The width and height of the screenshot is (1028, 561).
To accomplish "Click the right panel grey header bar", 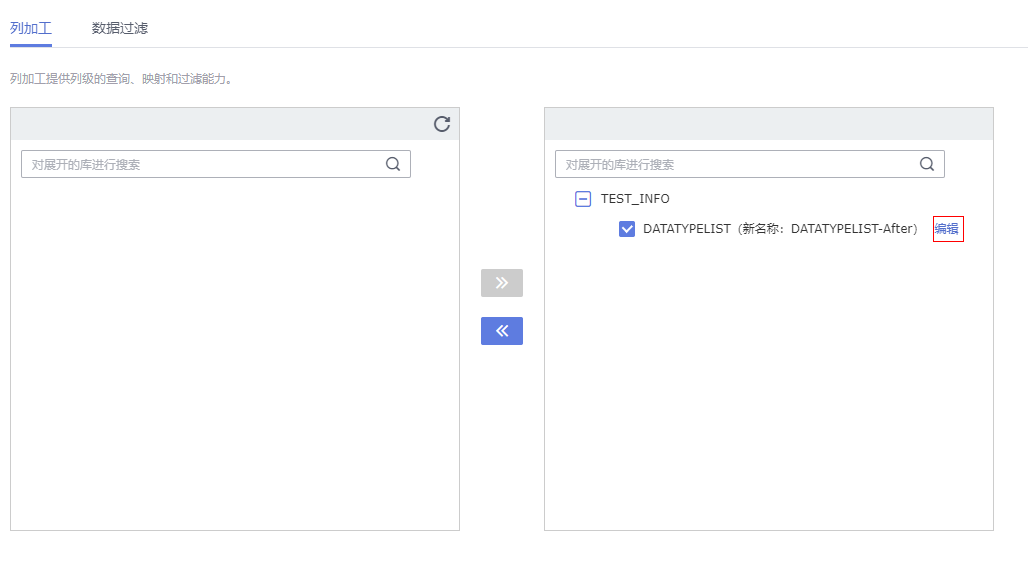I will coord(768,124).
